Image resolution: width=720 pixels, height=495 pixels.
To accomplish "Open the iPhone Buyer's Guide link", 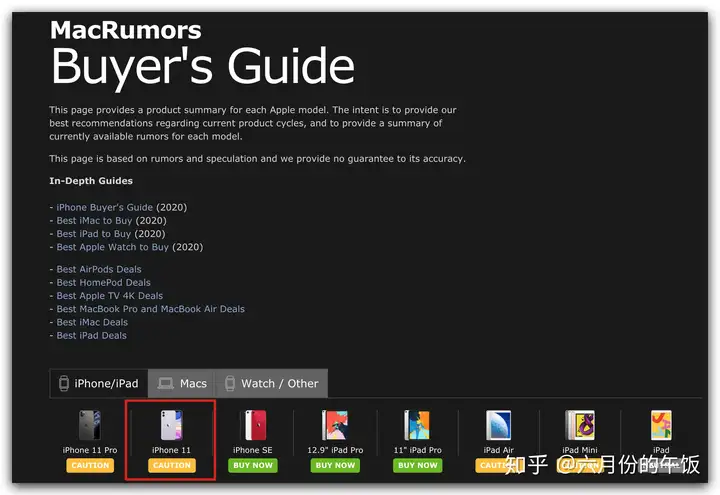I will (105, 207).
